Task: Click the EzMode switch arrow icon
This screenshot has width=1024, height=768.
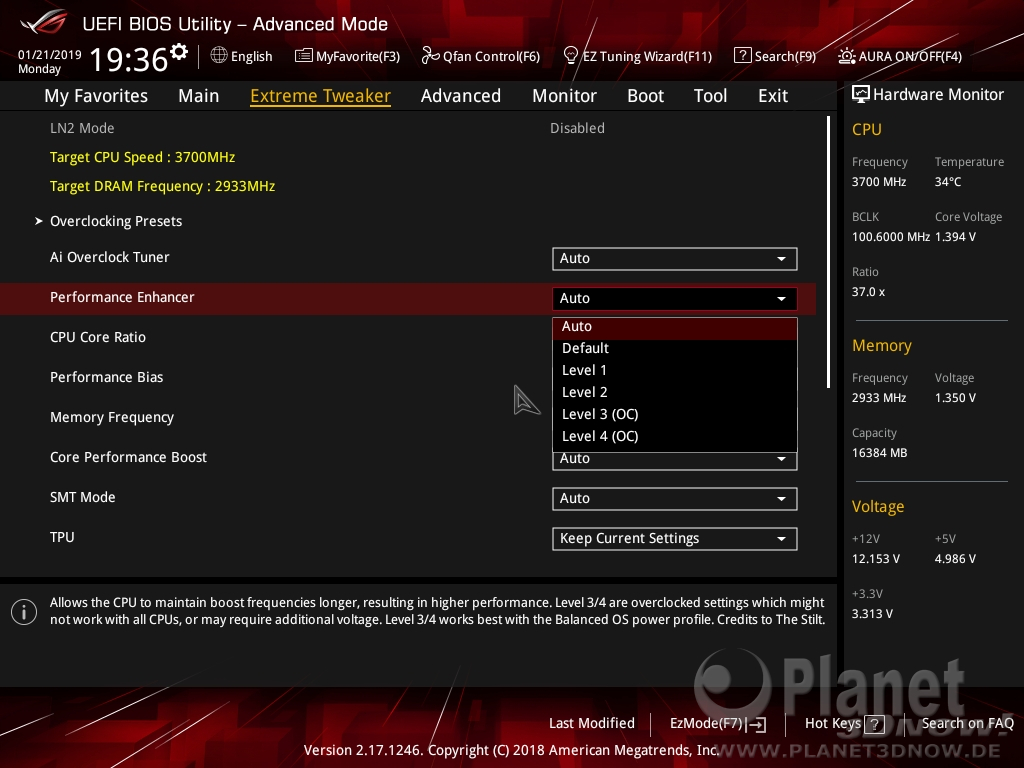Action: click(756, 724)
